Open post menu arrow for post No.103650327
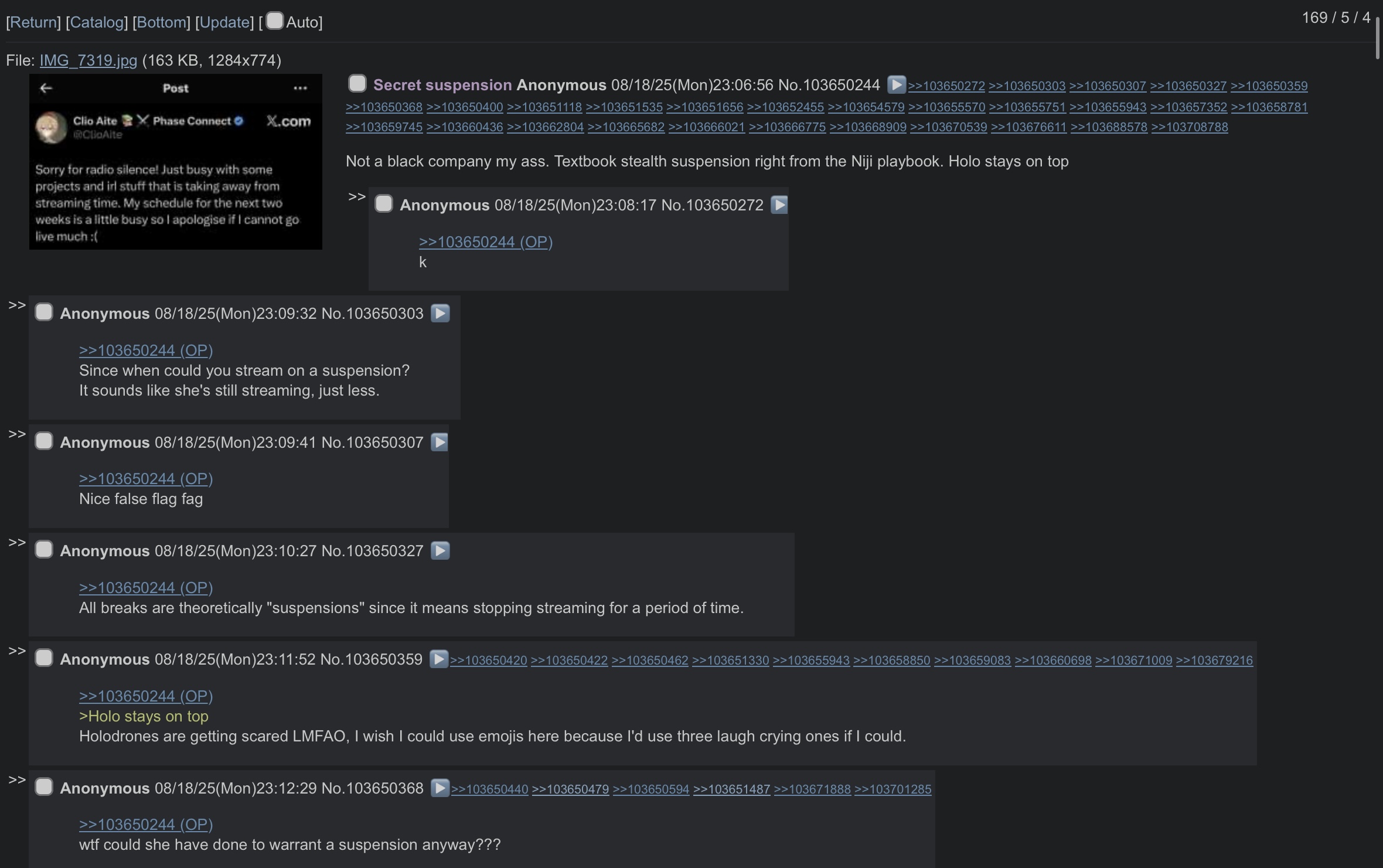This screenshot has width=1383, height=868. [440, 551]
